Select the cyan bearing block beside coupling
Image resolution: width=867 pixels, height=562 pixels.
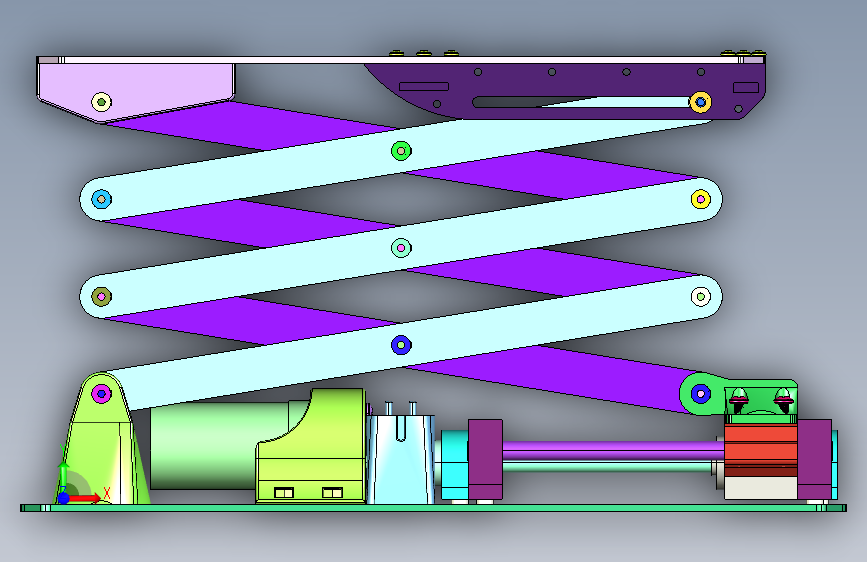(455, 466)
